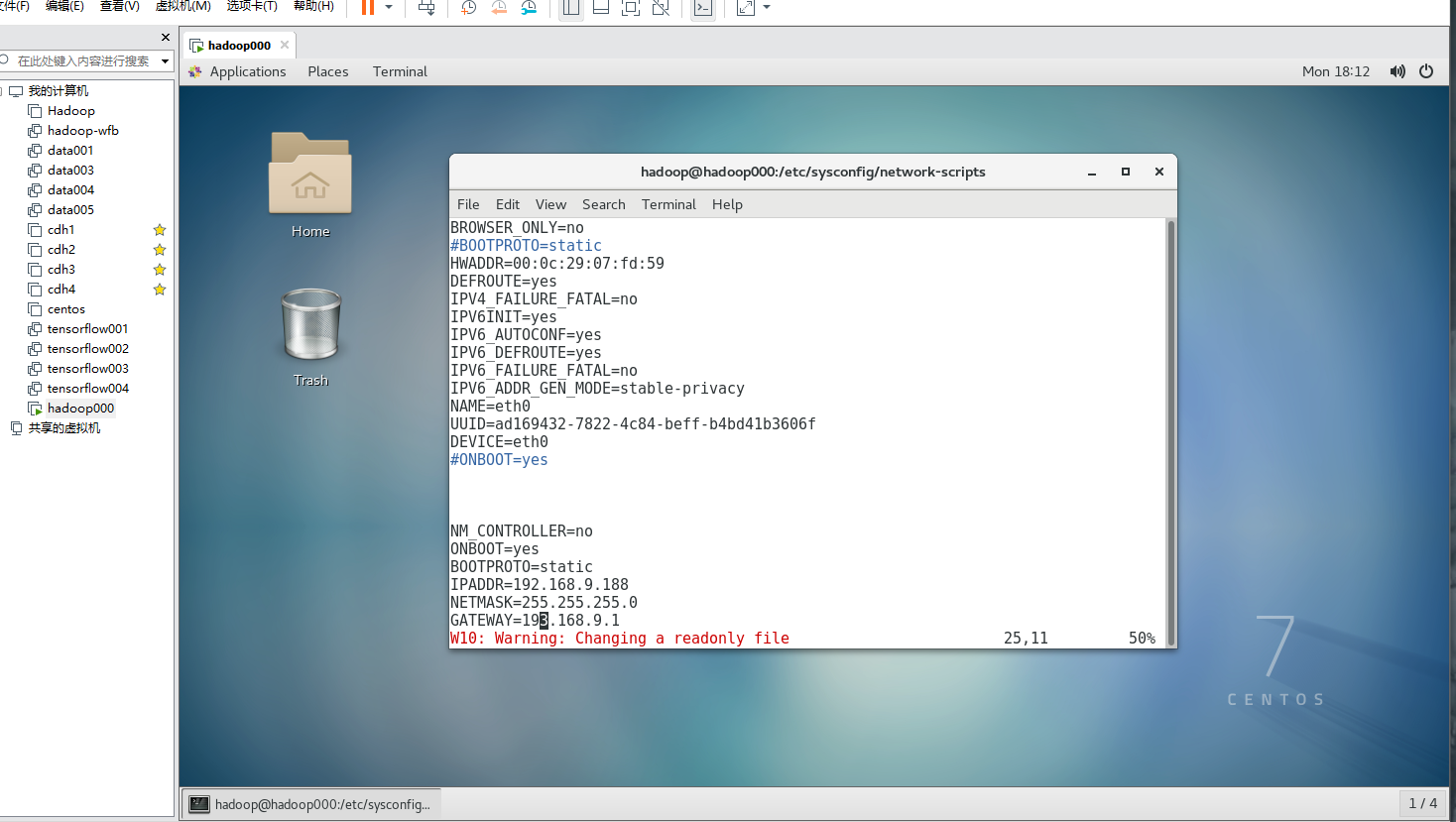This screenshot has width=1456, height=822.
Task: Click the library search input field
Action: coord(81,61)
